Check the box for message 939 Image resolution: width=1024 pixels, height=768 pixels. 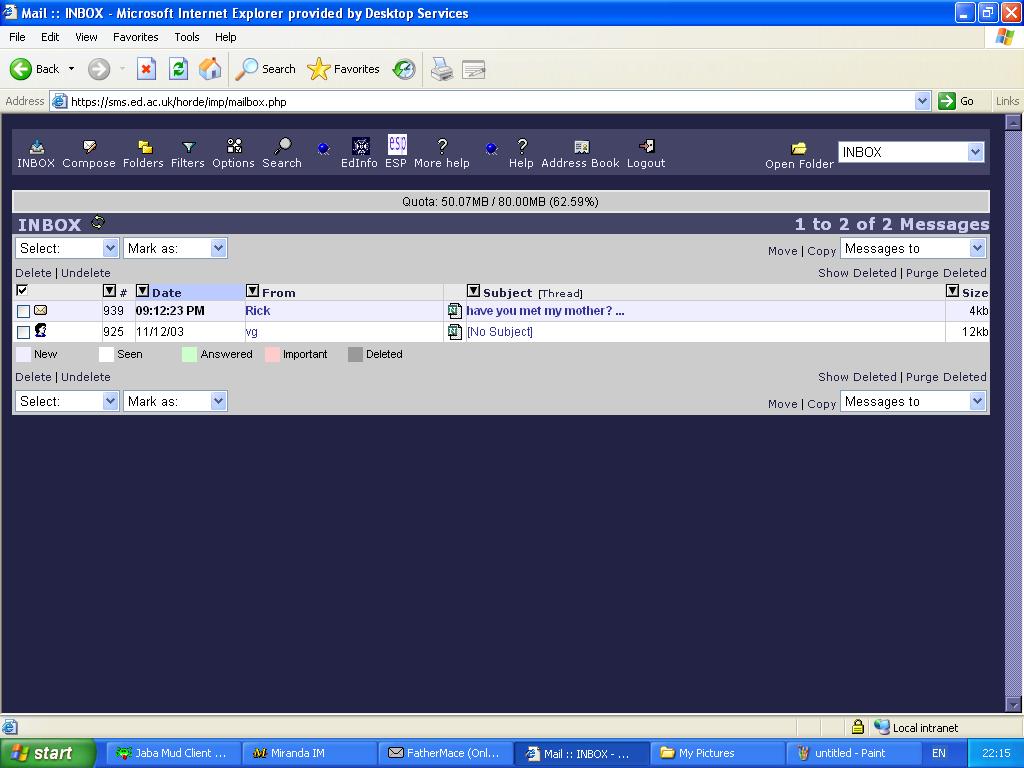23,312
